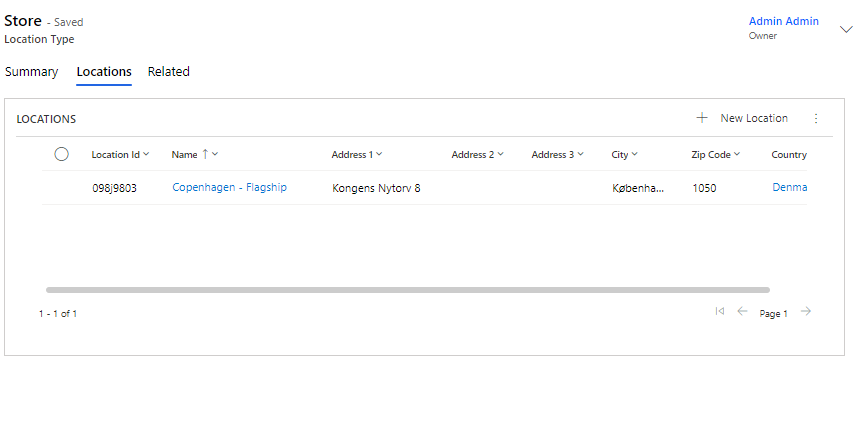Open Address 1 column dropdown
The height and width of the screenshot is (435, 867).
click(x=379, y=154)
